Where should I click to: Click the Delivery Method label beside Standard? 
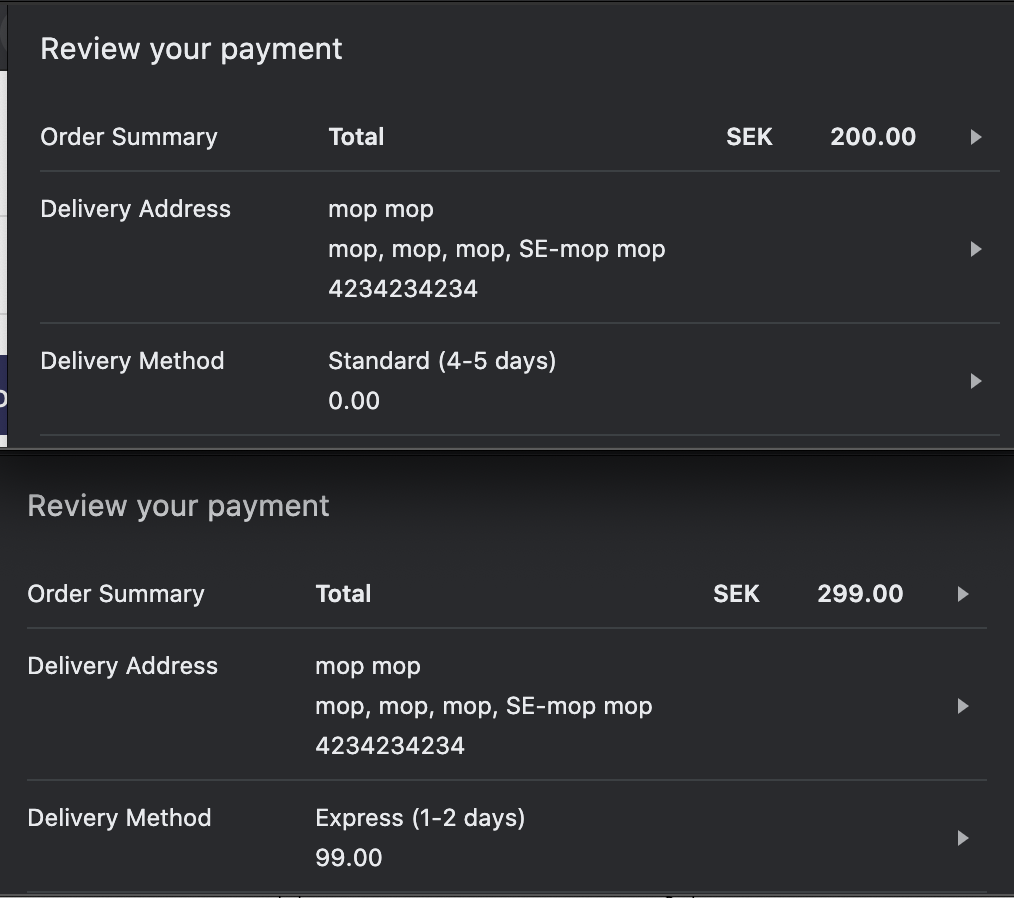click(132, 361)
